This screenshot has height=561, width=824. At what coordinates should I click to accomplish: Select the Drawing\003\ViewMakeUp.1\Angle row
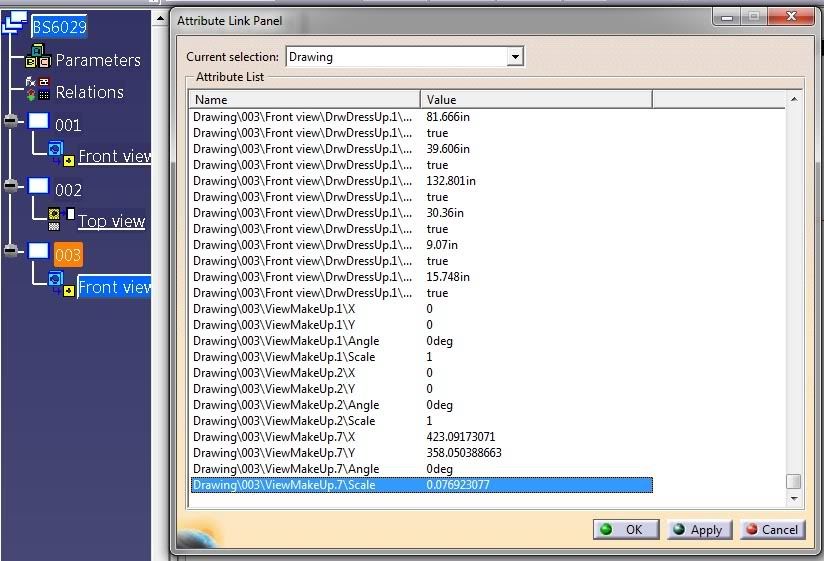(x=421, y=341)
